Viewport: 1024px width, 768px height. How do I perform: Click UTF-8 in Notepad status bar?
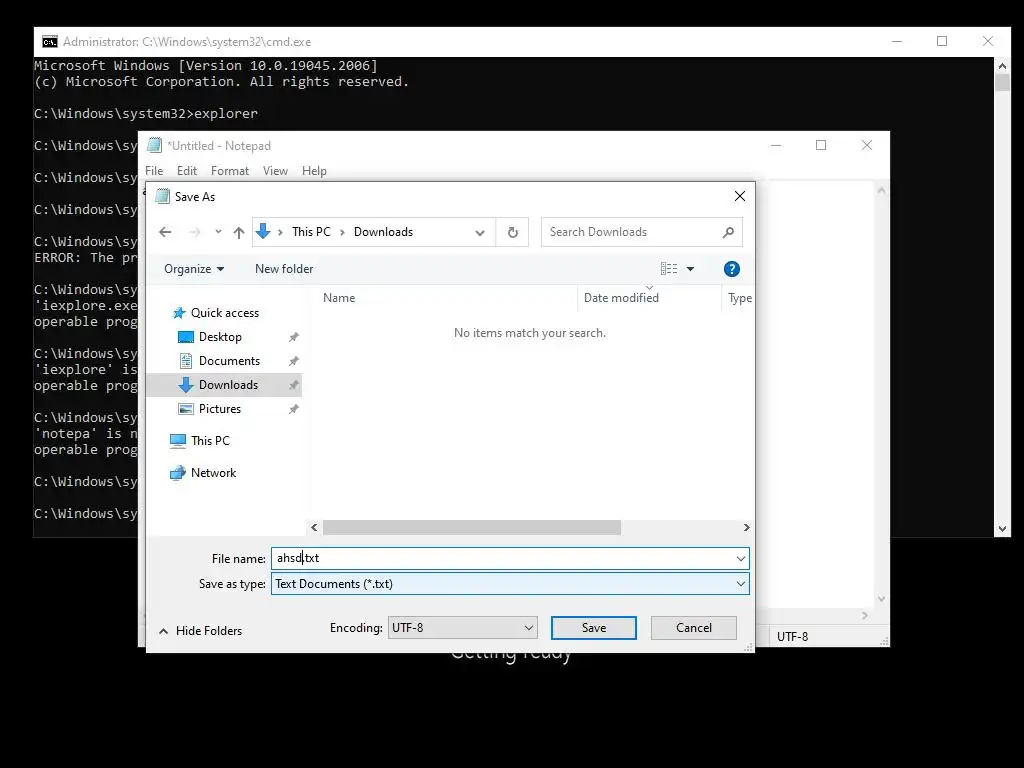(x=792, y=637)
